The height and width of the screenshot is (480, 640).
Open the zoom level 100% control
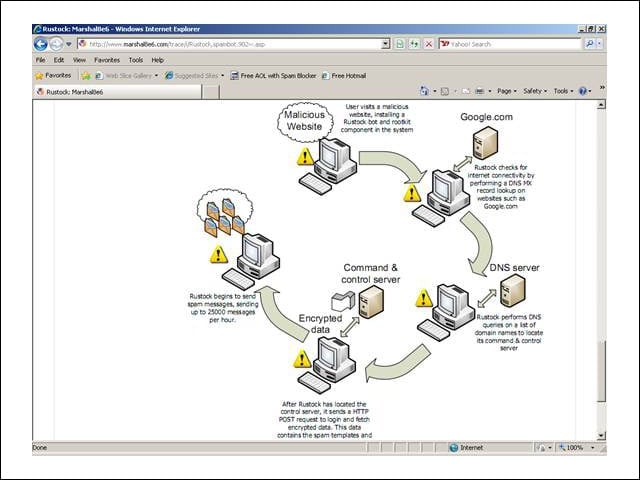571,448
